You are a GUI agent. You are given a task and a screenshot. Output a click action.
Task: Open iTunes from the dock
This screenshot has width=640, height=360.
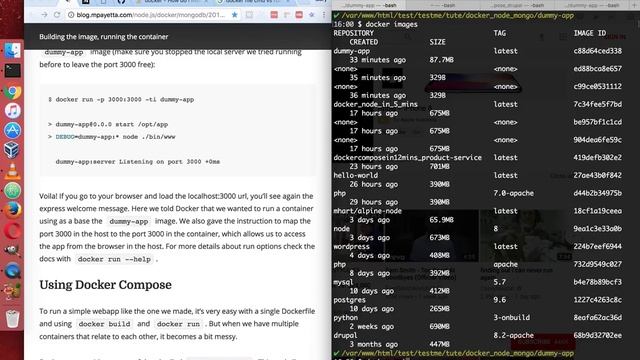click(x=12, y=111)
